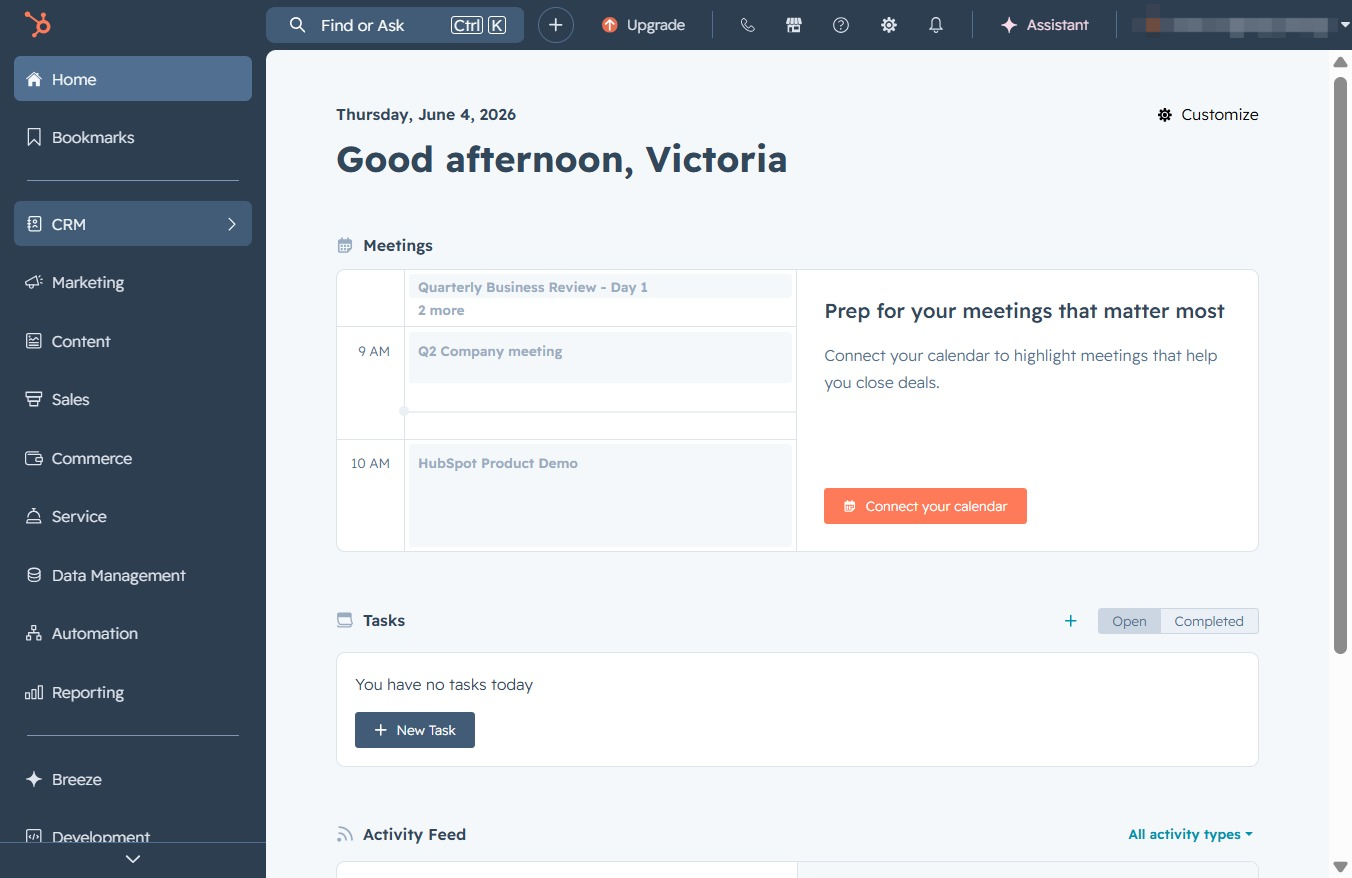The image size is (1352, 878).
Task: Click the Home house icon
Action: click(x=34, y=79)
